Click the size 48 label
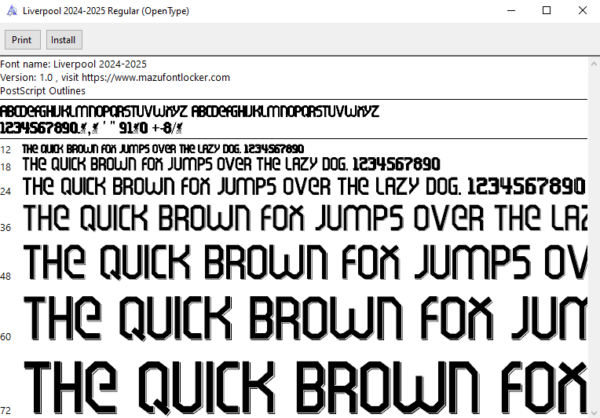This screenshot has width=600, height=418. [6, 276]
